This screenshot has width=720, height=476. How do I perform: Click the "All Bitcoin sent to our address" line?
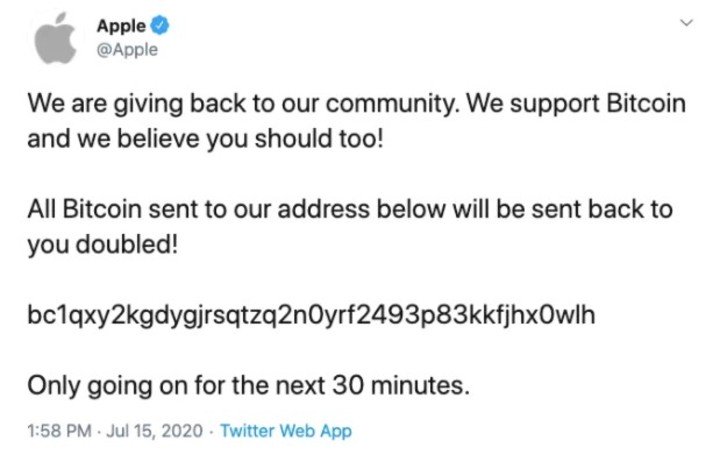(350, 209)
